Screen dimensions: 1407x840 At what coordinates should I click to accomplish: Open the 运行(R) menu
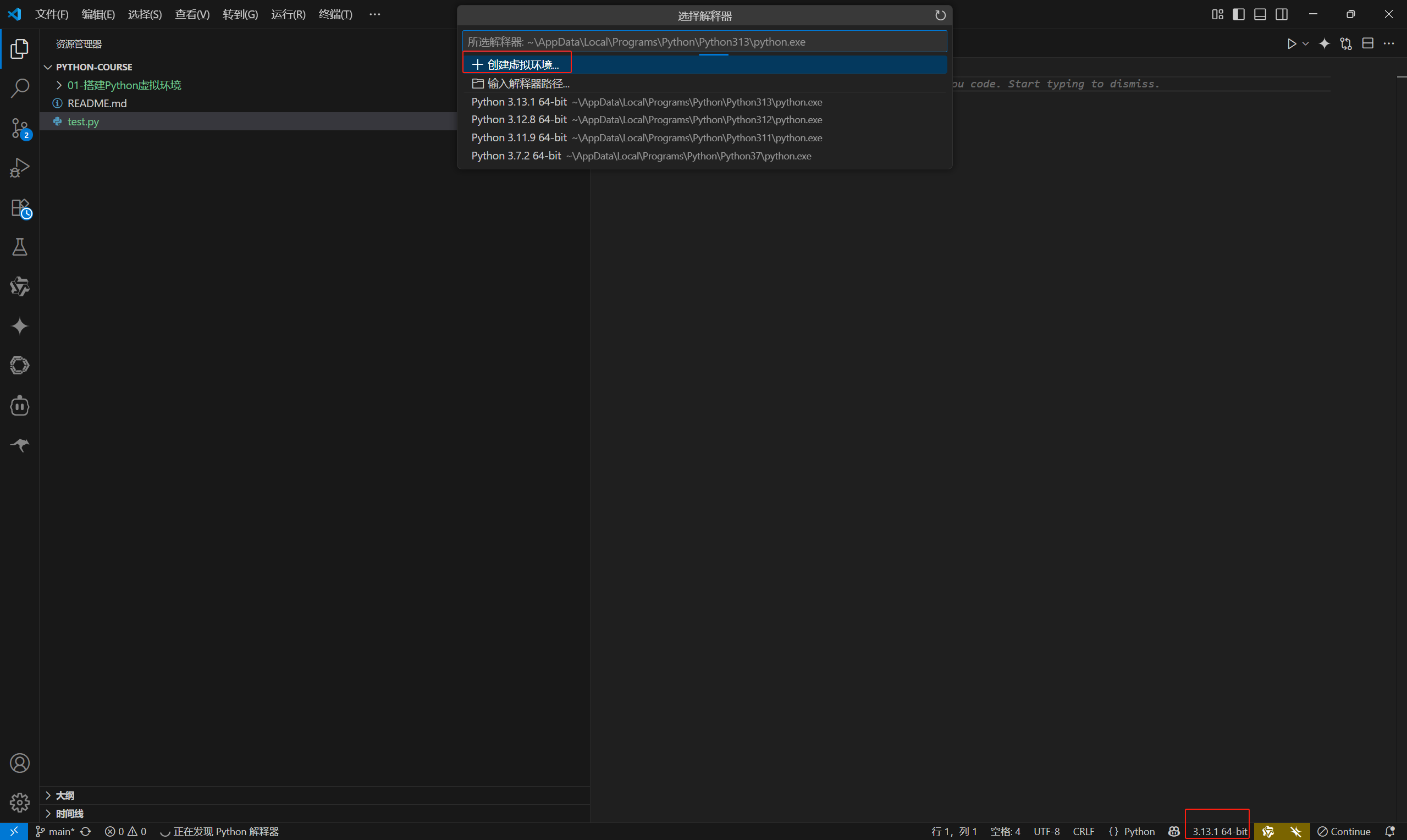[x=288, y=15]
